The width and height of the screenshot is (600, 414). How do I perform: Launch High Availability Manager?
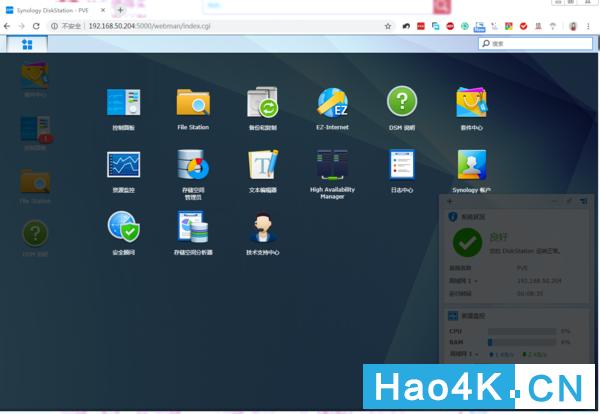332,165
